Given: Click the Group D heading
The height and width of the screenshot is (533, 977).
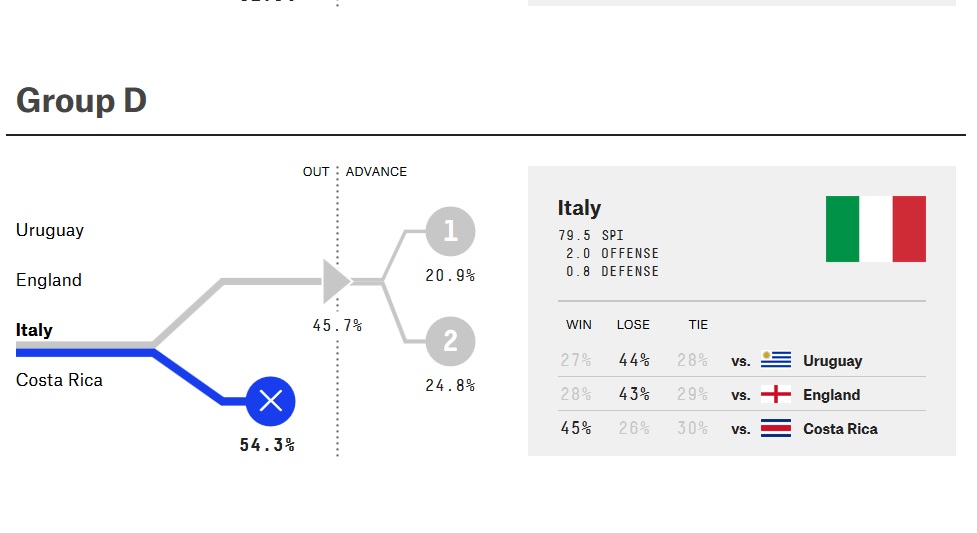Looking at the screenshot, I should tap(81, 101).
